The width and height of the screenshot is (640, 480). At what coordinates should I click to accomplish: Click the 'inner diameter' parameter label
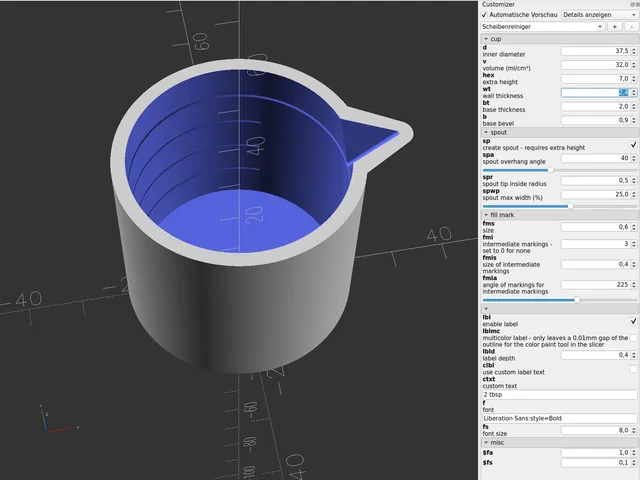(x=504, y=54)
